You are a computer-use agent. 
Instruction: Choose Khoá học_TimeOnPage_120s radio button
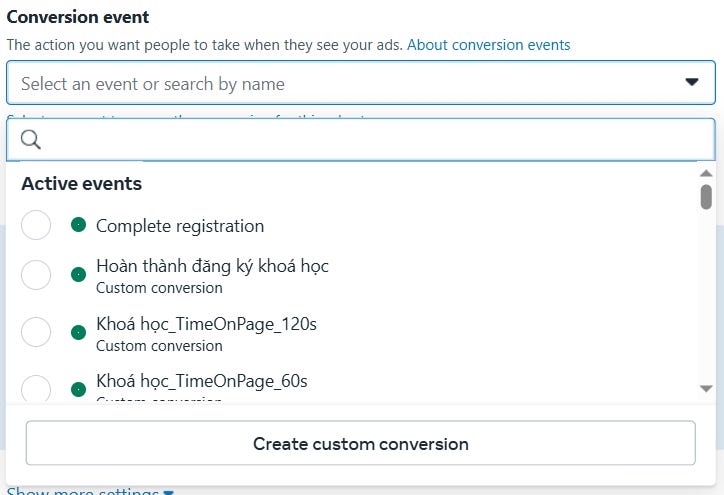click(36, 333)
